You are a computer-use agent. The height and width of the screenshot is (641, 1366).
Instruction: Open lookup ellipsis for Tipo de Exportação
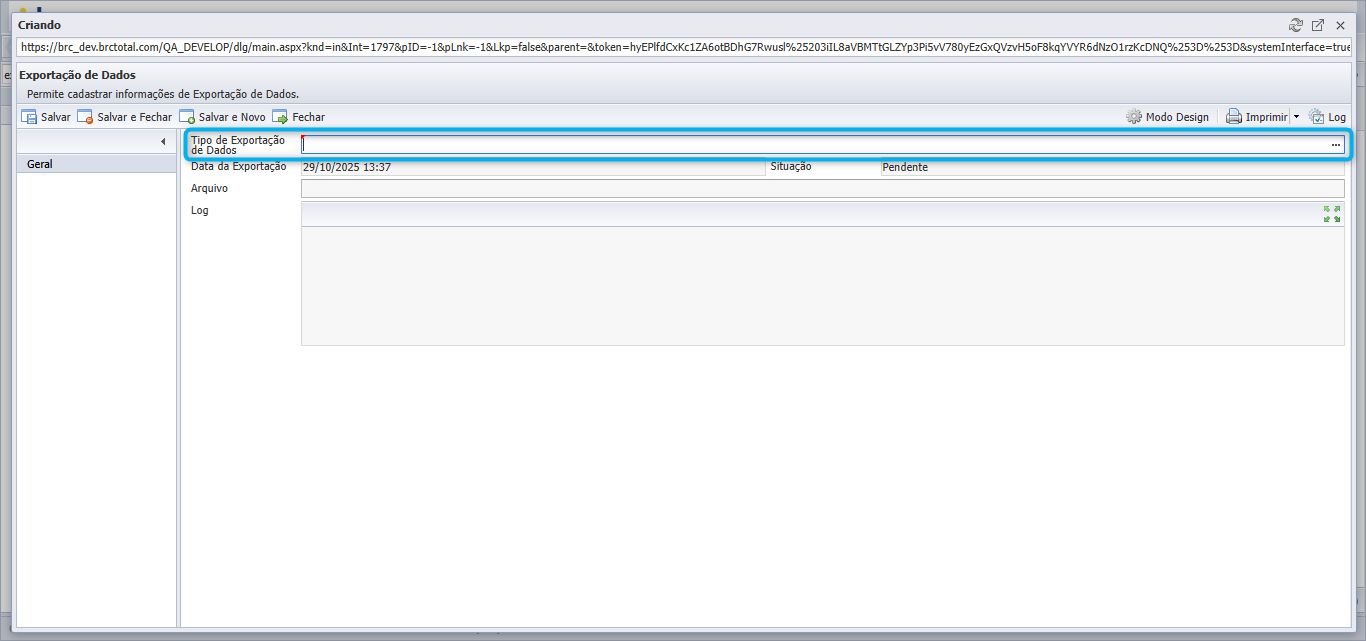pyautogui.click(x=1335, y=145)
